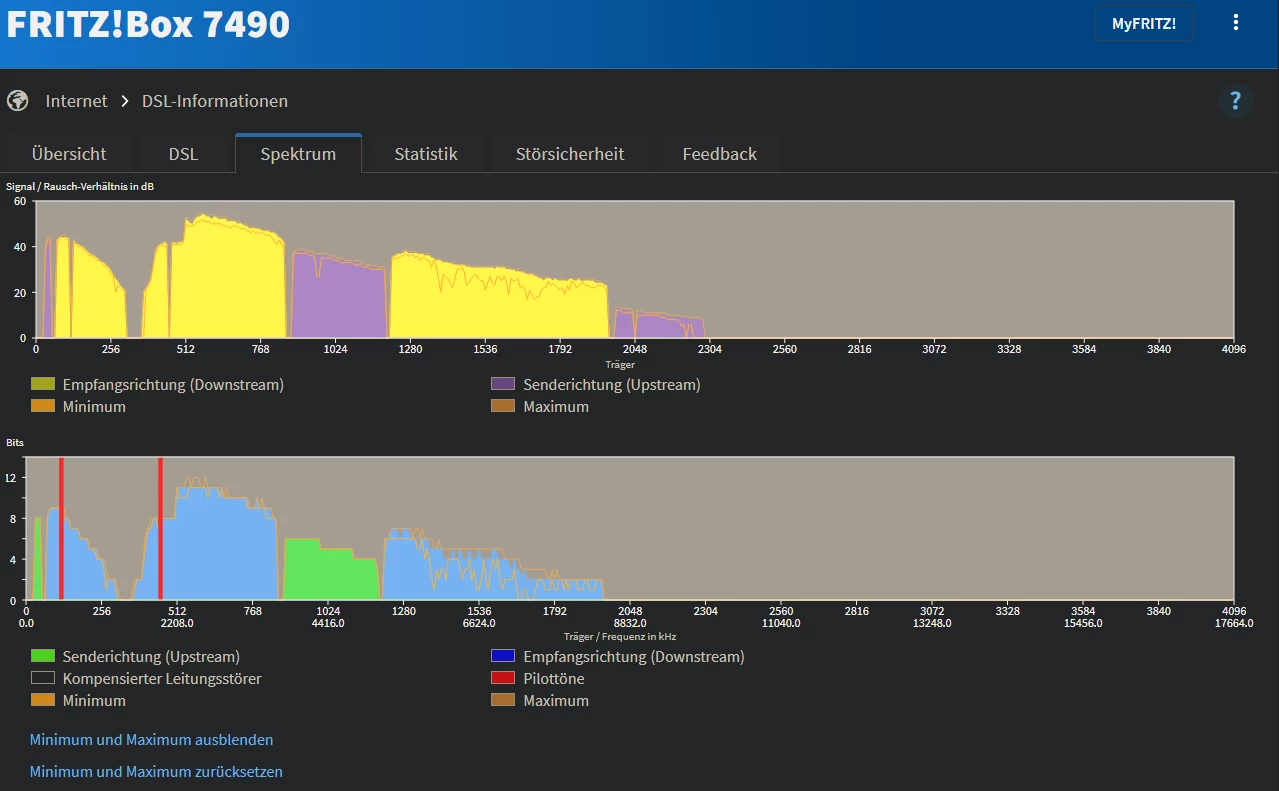Click the globe Internet icon in breadcrumb

tap(17, 101)
